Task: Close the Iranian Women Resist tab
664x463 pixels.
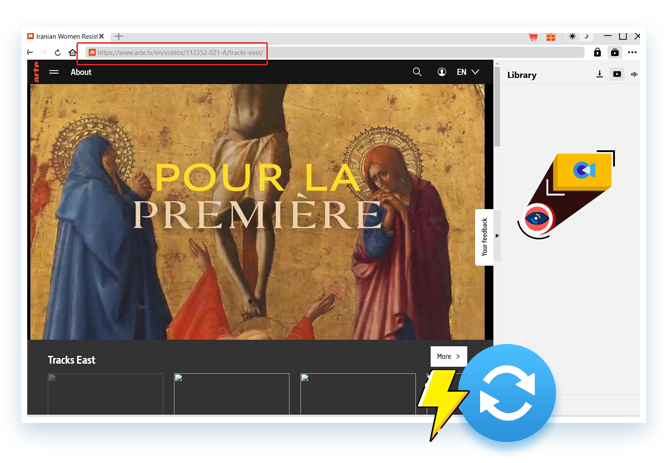Action: pyautogui.click(x=102, y=36)
